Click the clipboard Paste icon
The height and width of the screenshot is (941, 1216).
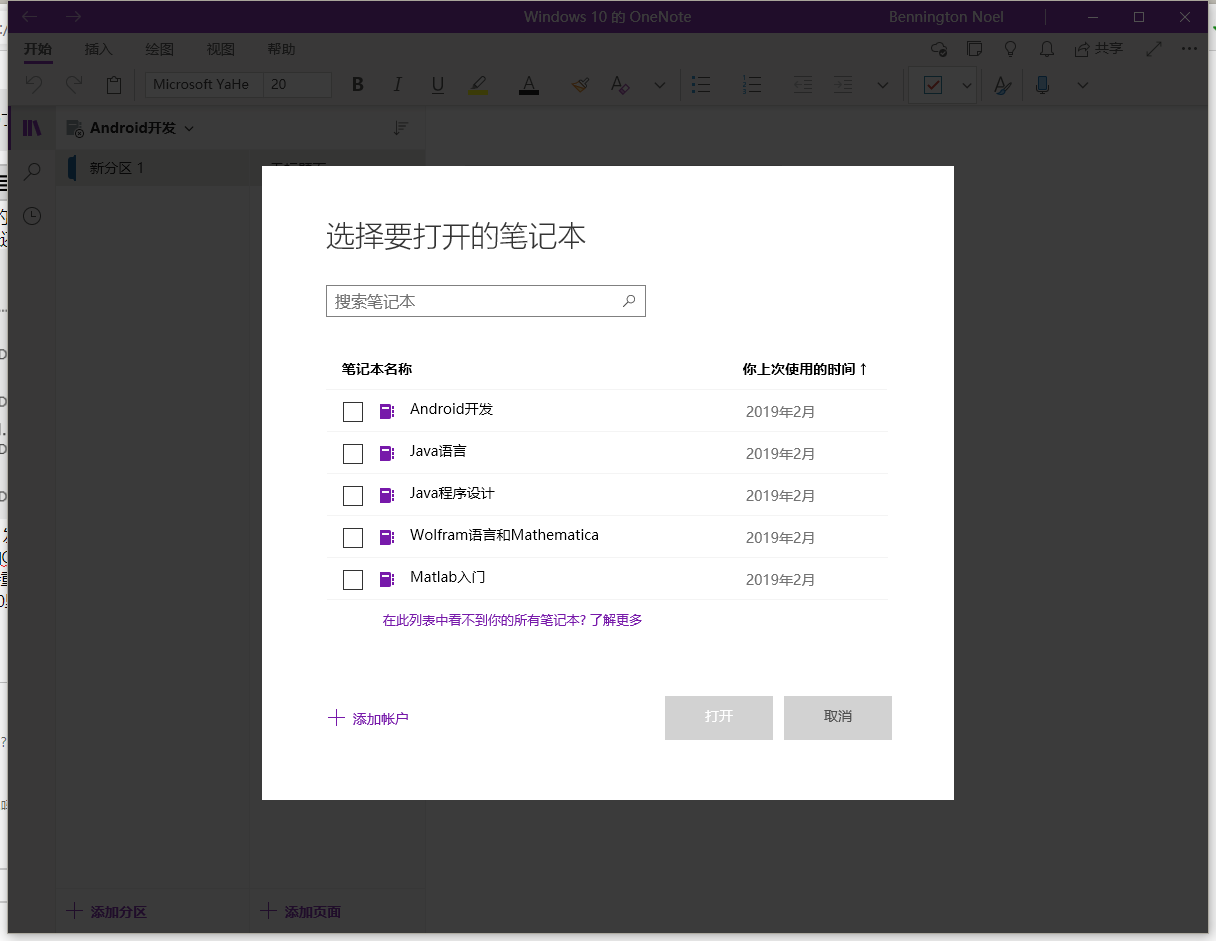[x=114, y=85]
